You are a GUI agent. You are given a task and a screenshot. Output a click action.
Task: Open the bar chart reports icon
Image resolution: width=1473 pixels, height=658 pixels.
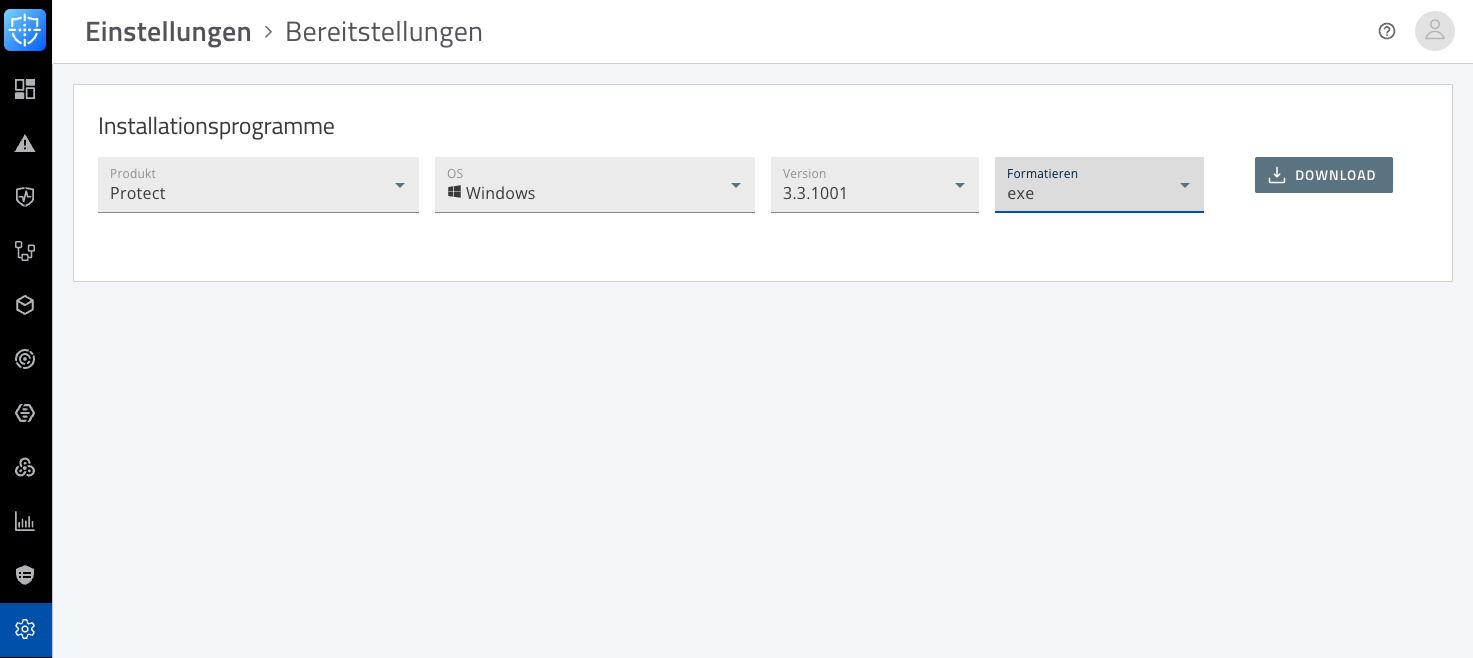pyautogui.click(x=25, y=521)
